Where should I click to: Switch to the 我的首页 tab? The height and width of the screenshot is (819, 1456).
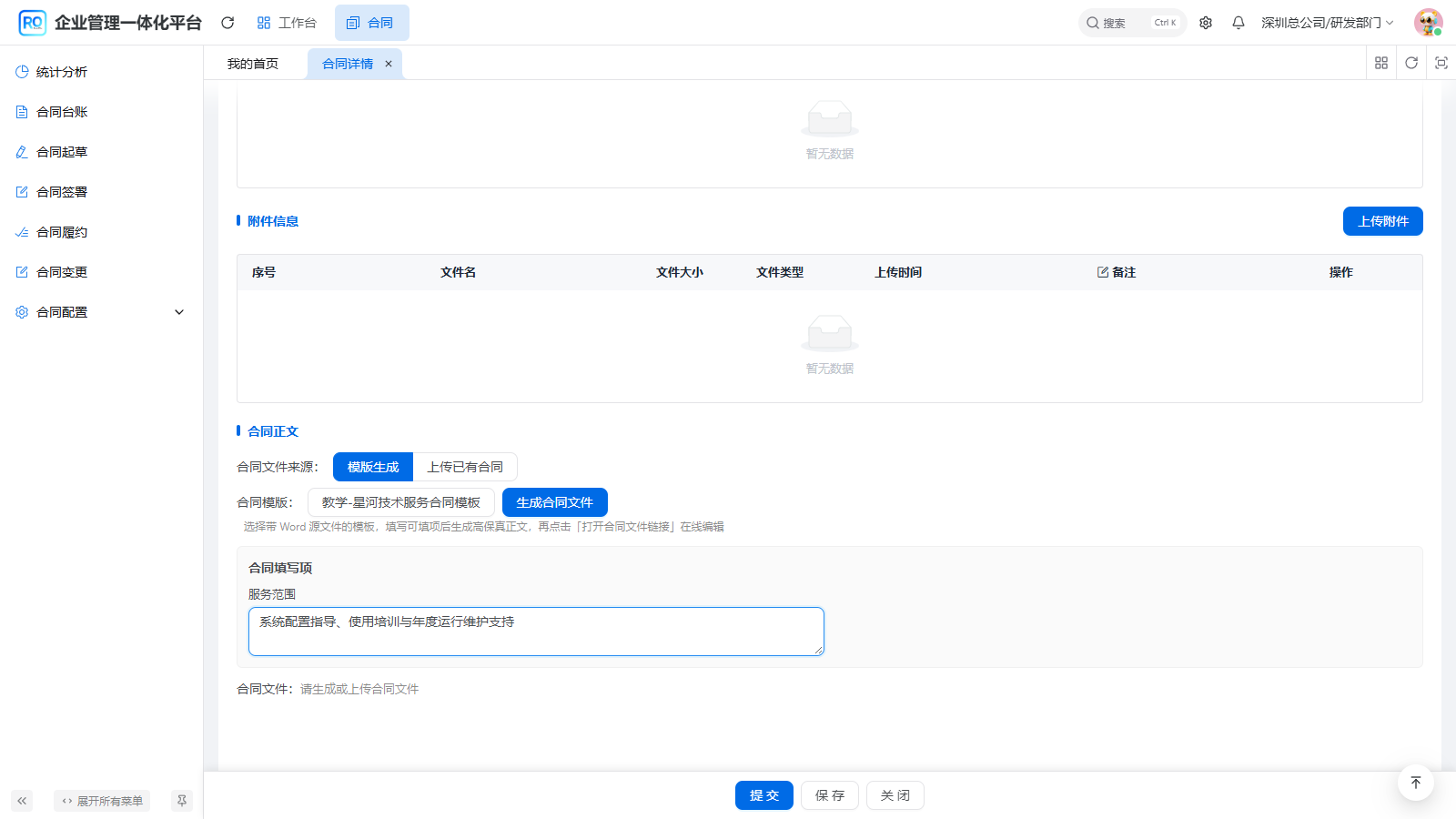coord(253,64)
